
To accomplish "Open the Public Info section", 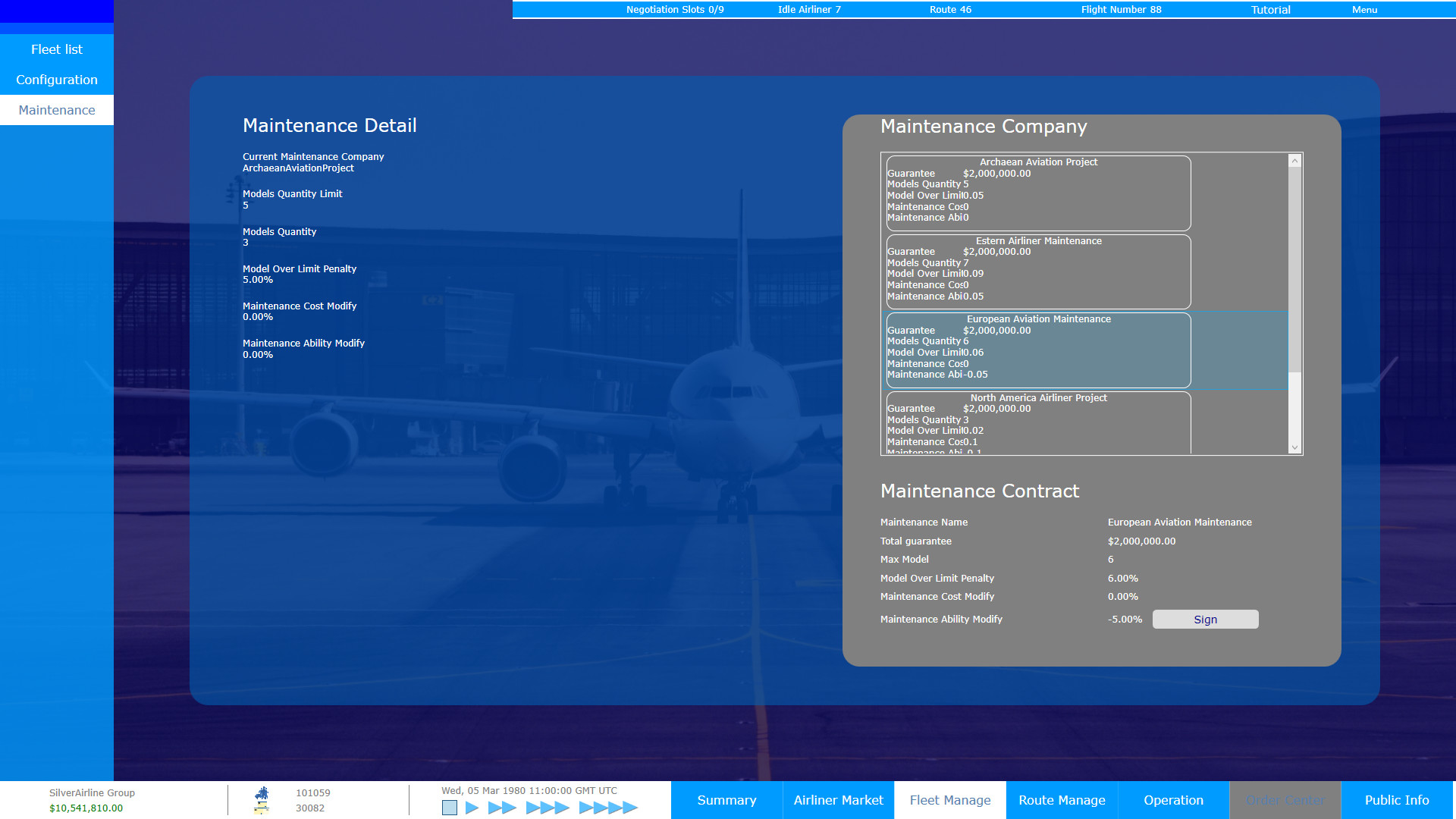I will click(1396, 800).
